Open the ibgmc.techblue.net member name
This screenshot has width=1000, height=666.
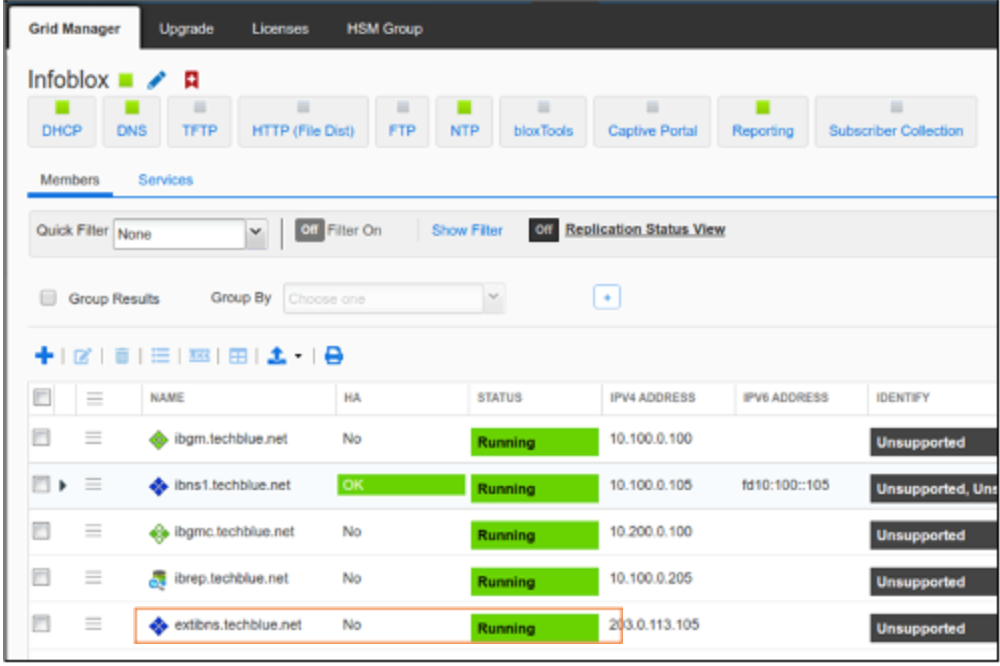pyautogui.click(x=234, y=531)
